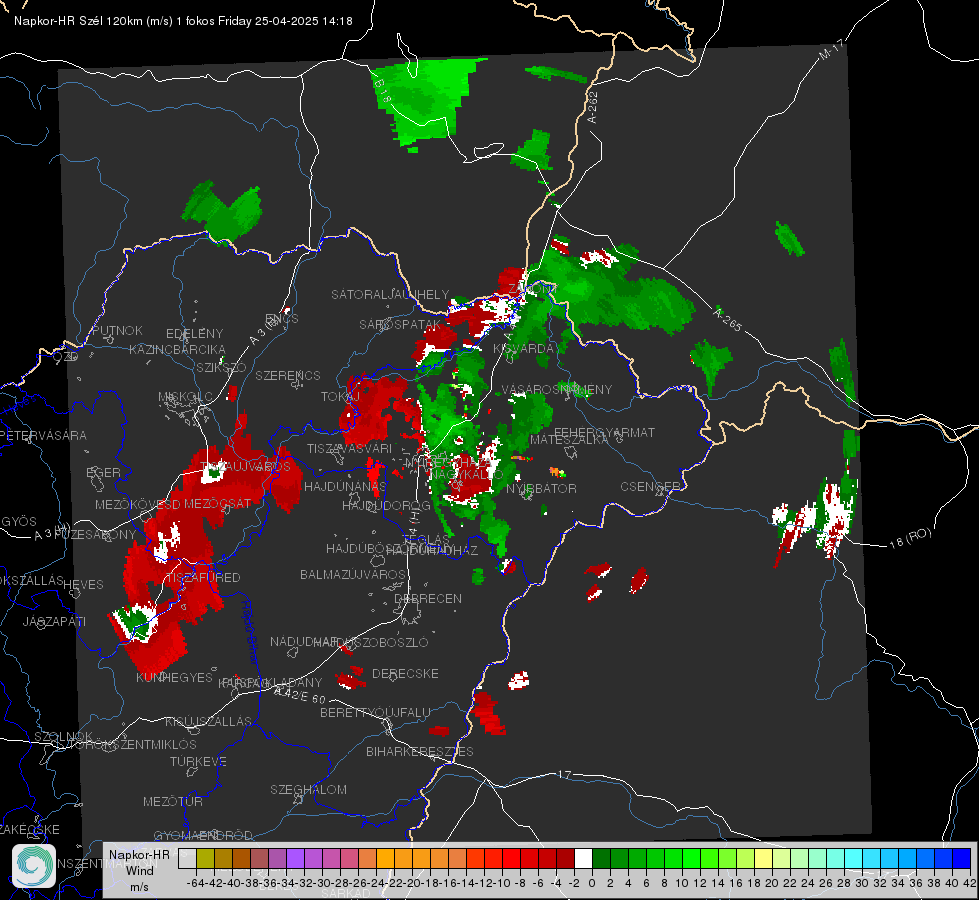Click the VÁSÁROSNAMÉNY label

(x=557, y=390)
